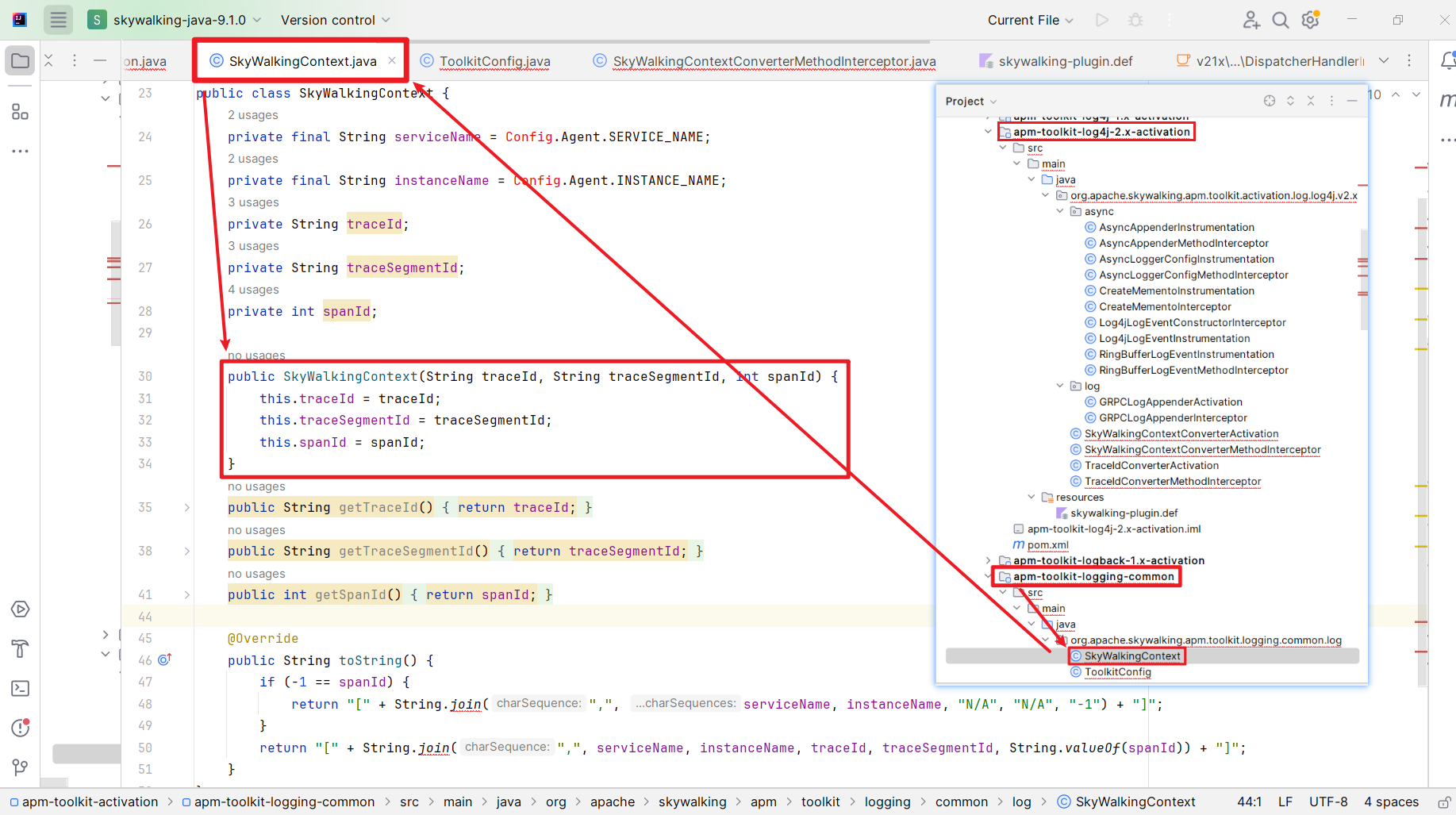Image resolution: width=1456 pixels, height=815 pixels.
Task: Open caret position 44:1 go-to-line
Action: pyautogui.click(x=1250, y=802)
